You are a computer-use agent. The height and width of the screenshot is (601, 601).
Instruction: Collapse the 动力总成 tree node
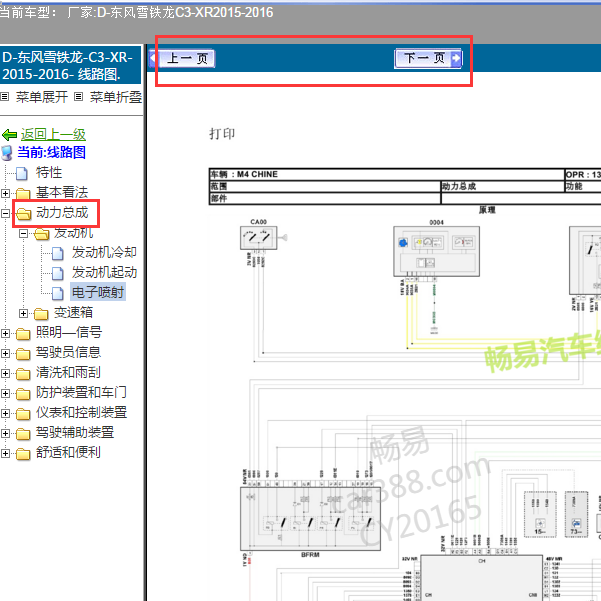[5, 213]
